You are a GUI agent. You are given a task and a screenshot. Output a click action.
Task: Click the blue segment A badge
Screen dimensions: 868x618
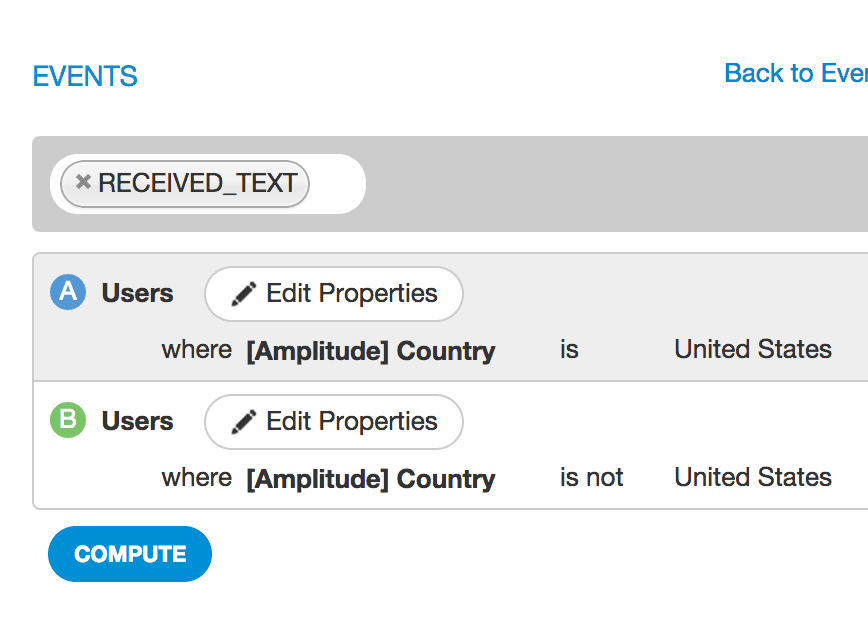pyautogui.click(x=67, y=292)
